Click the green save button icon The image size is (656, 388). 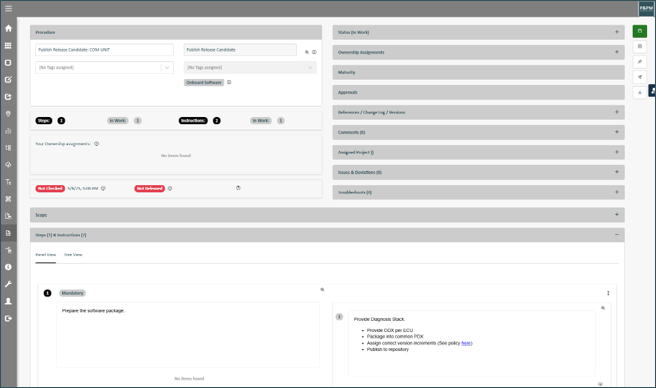click(640, 31)
